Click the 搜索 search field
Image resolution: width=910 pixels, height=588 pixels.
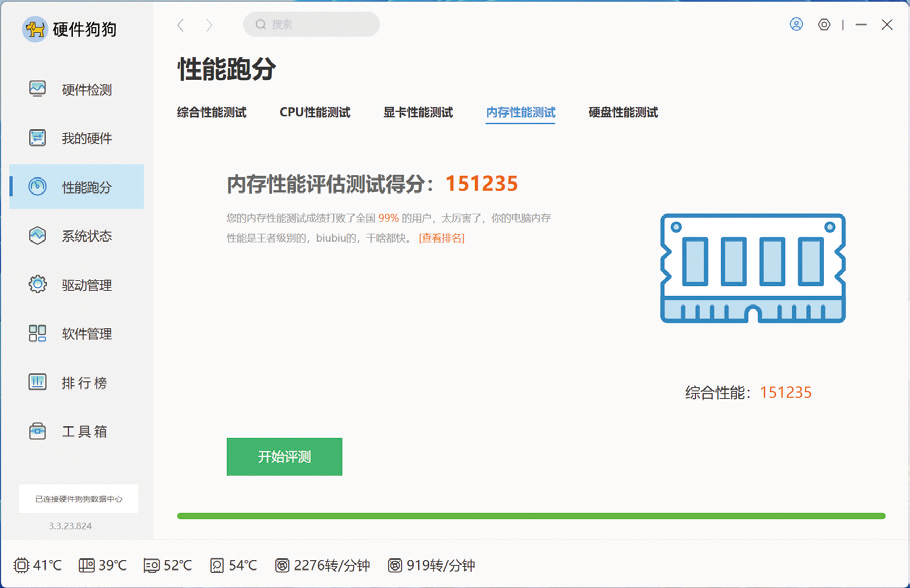(310, 24)
